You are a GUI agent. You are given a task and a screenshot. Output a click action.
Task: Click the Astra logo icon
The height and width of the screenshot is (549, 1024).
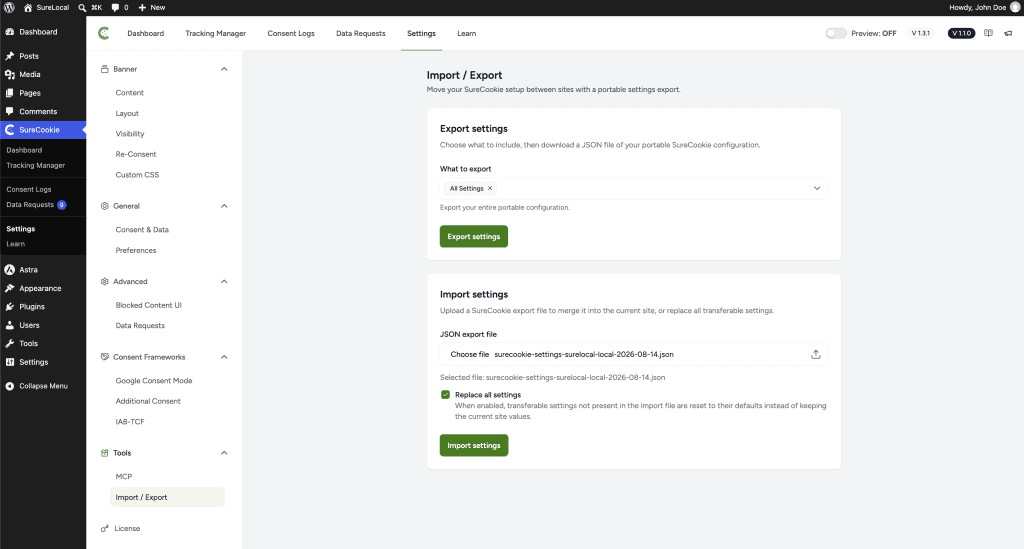click(x=10, y=270)
